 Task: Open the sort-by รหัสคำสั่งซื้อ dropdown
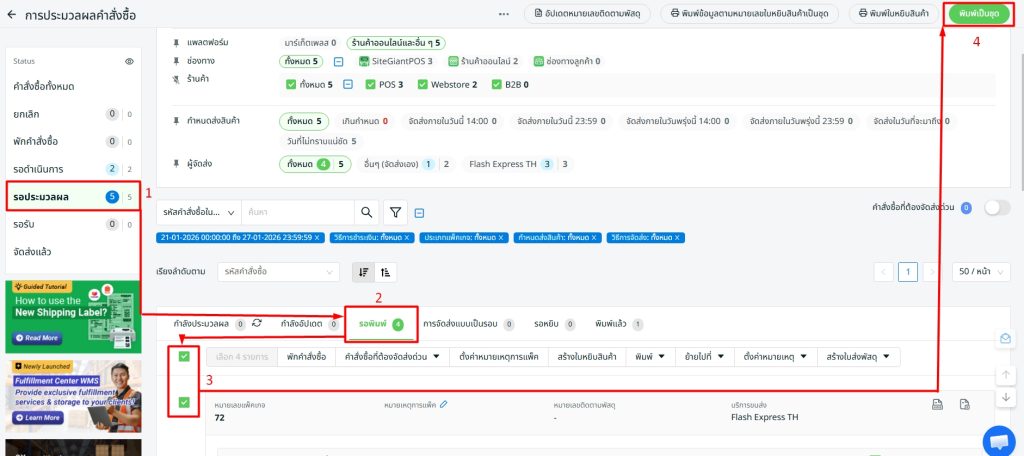277,271
